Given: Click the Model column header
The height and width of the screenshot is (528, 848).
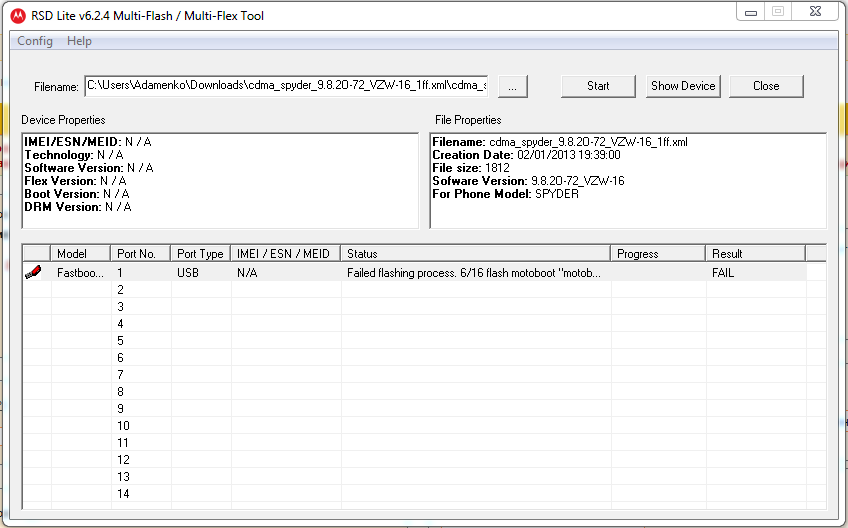Looking at the screenshot, I should tap(81, 254).
